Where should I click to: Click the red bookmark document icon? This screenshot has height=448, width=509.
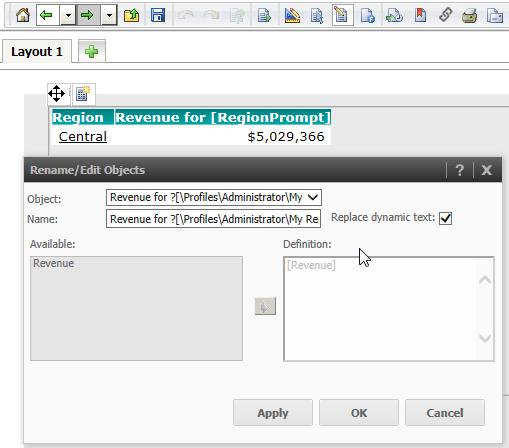coord(420,15)
